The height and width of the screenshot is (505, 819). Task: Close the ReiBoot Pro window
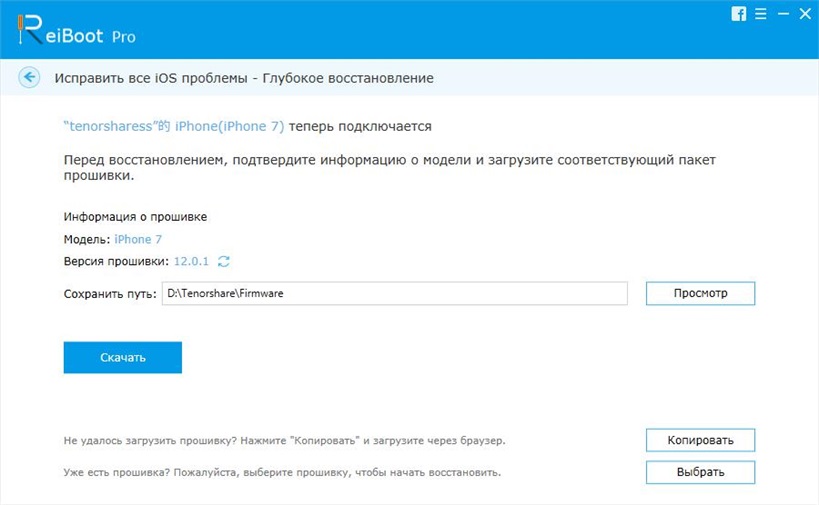[x=805, y=14]
